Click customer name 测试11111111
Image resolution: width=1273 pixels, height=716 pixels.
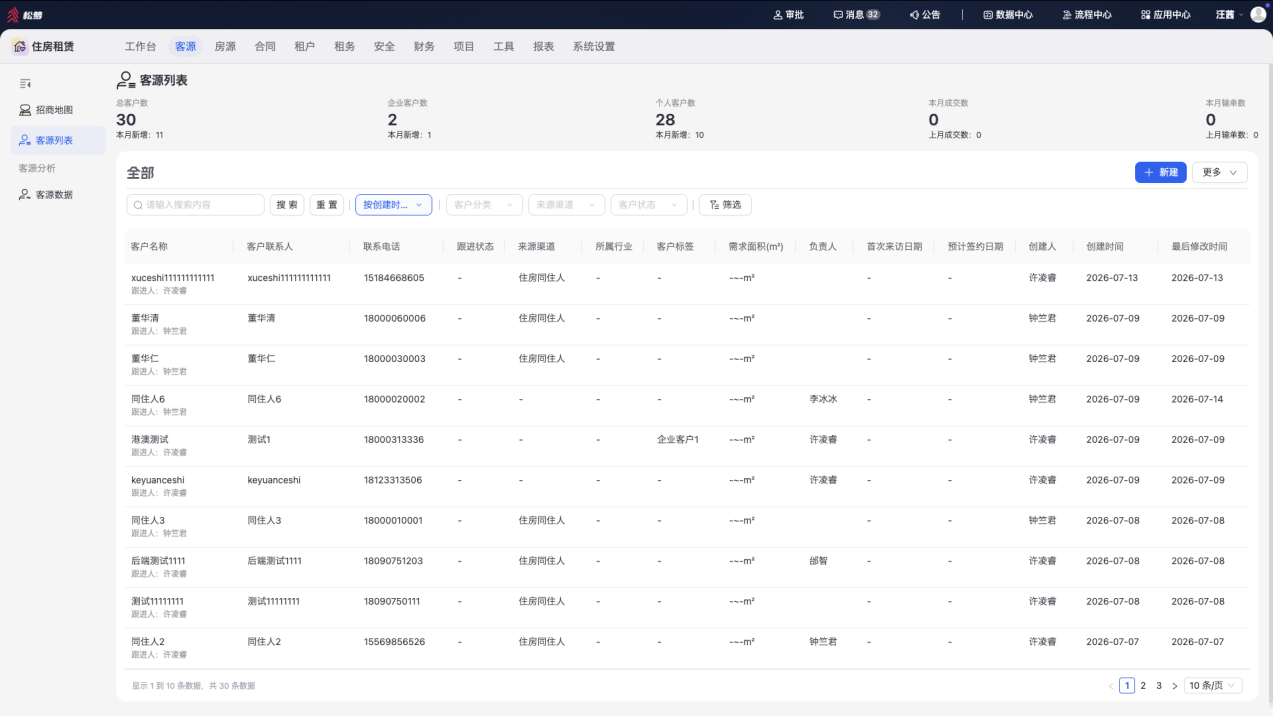pyautogui.click(x=157, y=601)
